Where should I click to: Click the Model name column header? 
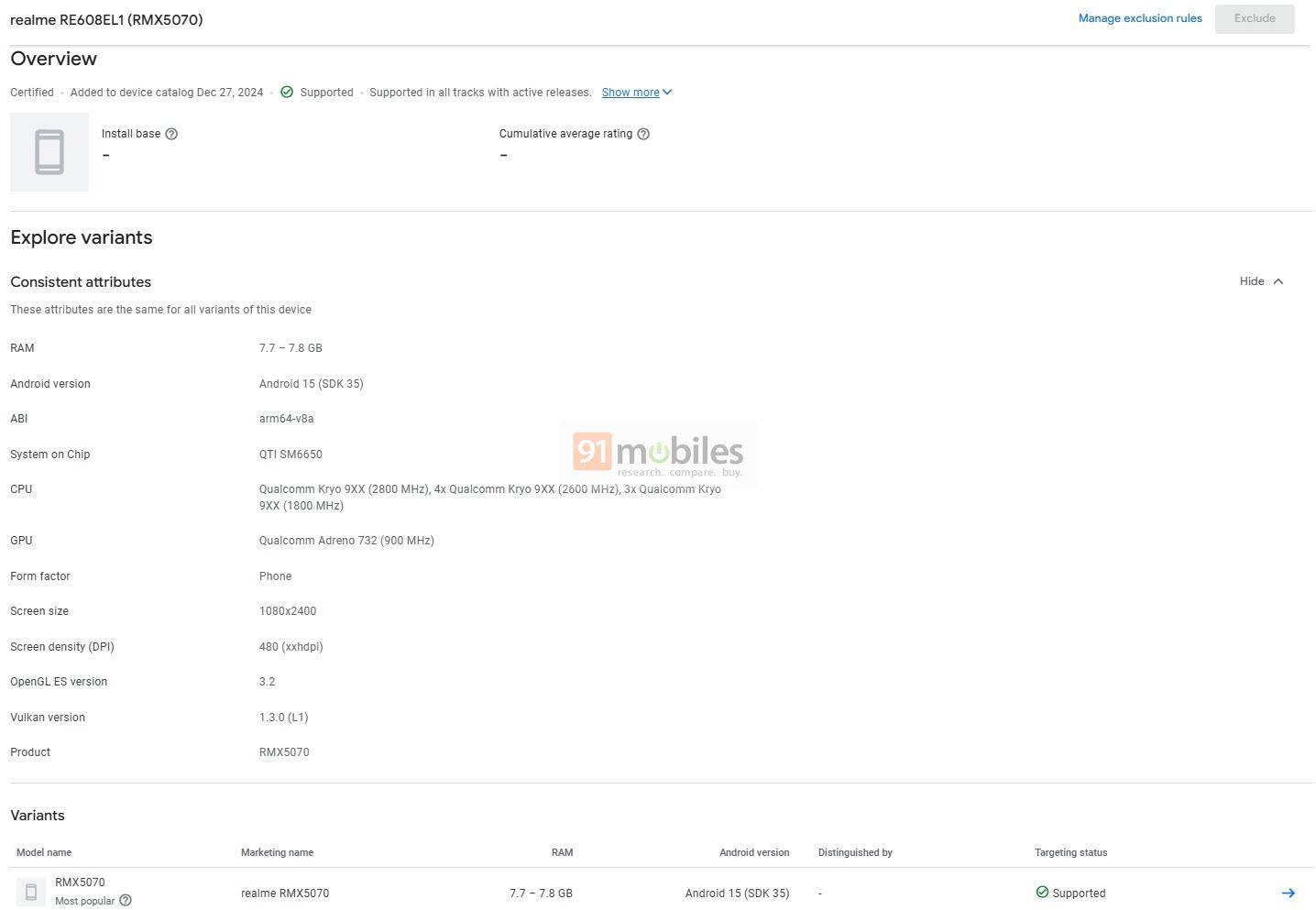pos(43,852)
